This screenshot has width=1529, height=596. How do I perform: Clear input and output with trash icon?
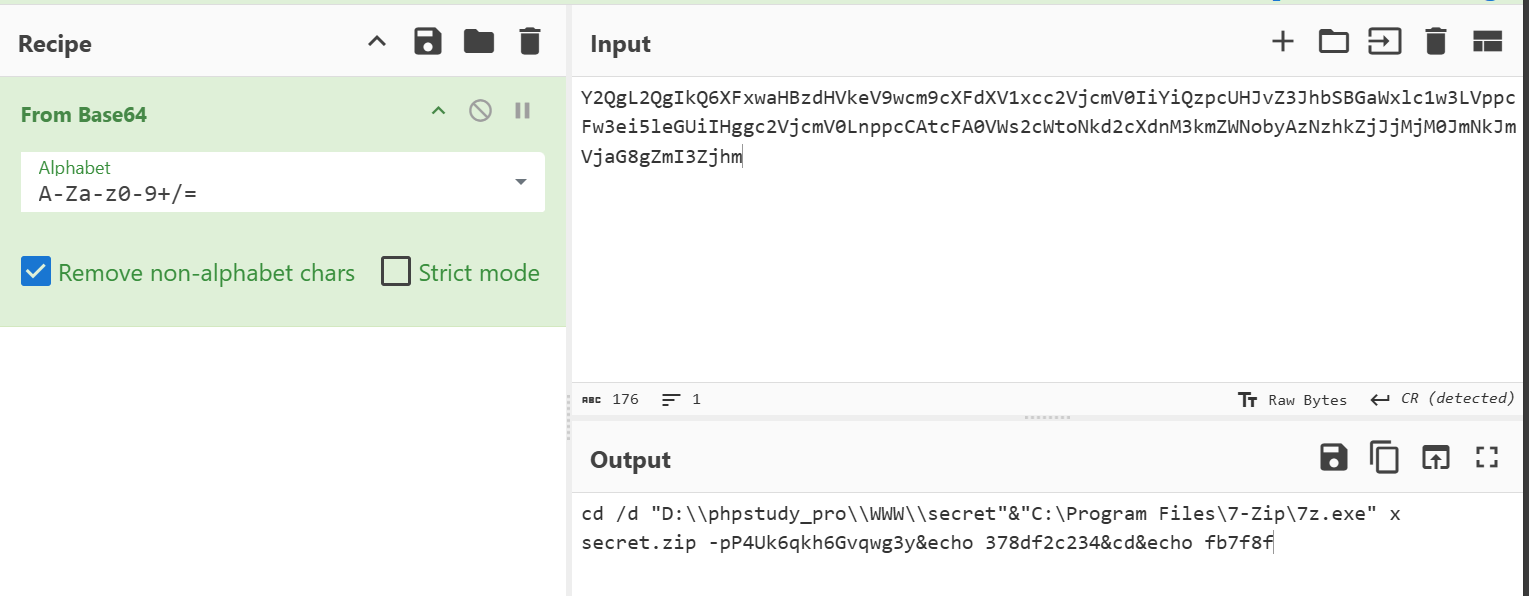click(1436, 42)
